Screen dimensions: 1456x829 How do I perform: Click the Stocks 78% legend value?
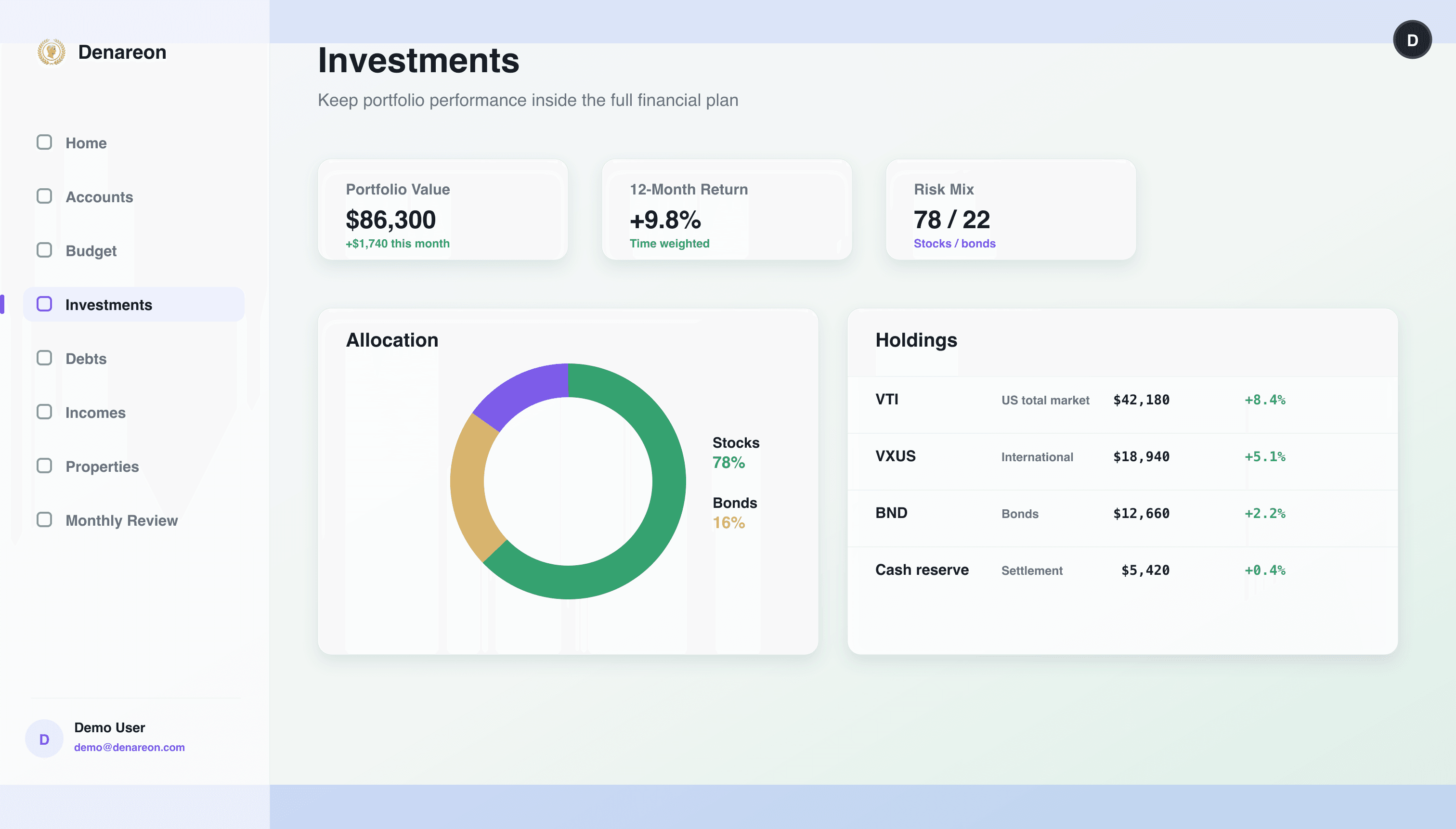coord(729,462)
